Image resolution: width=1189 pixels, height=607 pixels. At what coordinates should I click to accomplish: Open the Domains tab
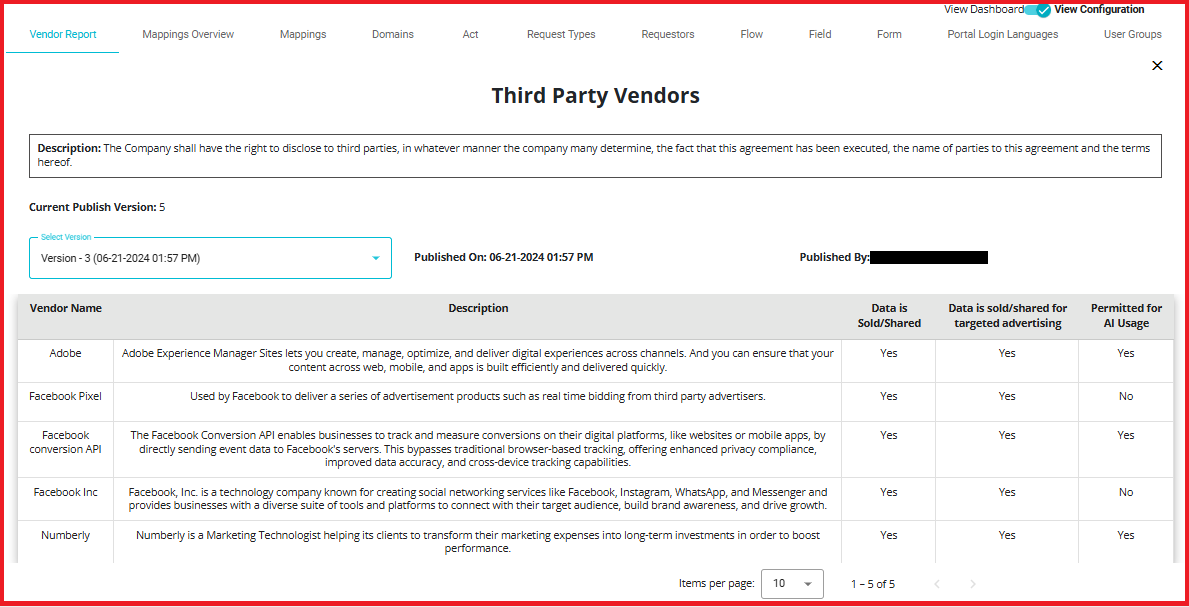point(392,34)
